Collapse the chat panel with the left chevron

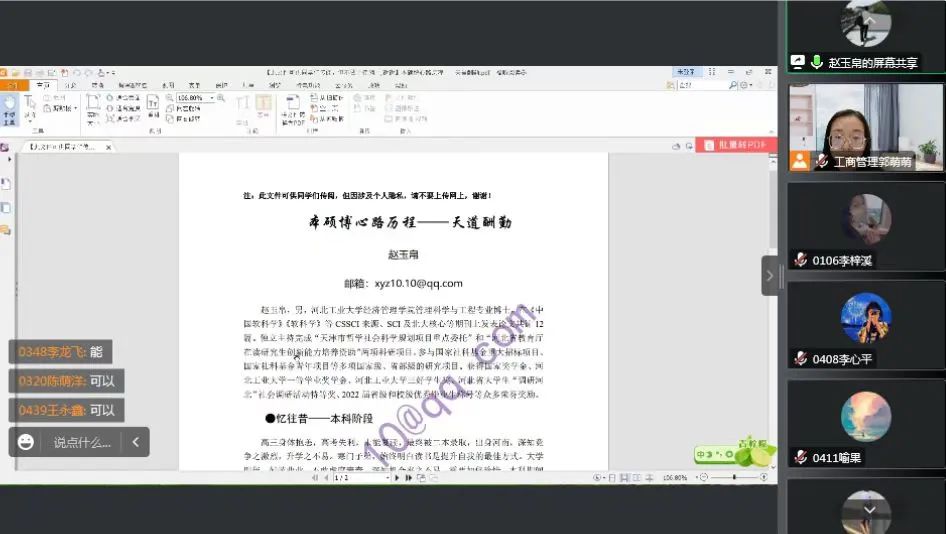pyautogui.click(x=135, y=442)
